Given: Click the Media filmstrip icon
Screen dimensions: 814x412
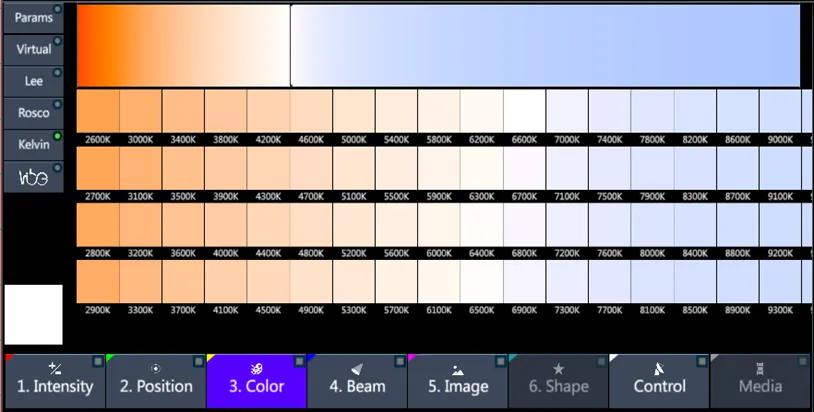Looking at the screenshot, I should [760, 368].
